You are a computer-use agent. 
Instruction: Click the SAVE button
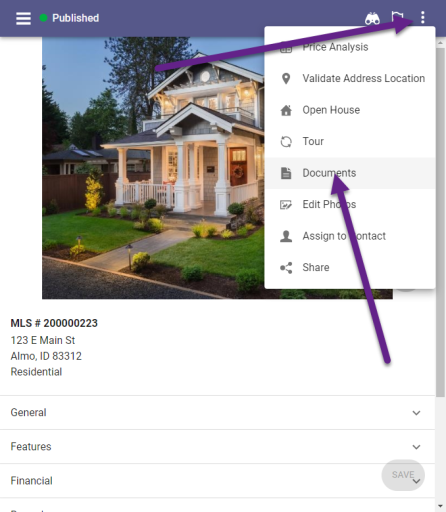click(x=403, y=475)
